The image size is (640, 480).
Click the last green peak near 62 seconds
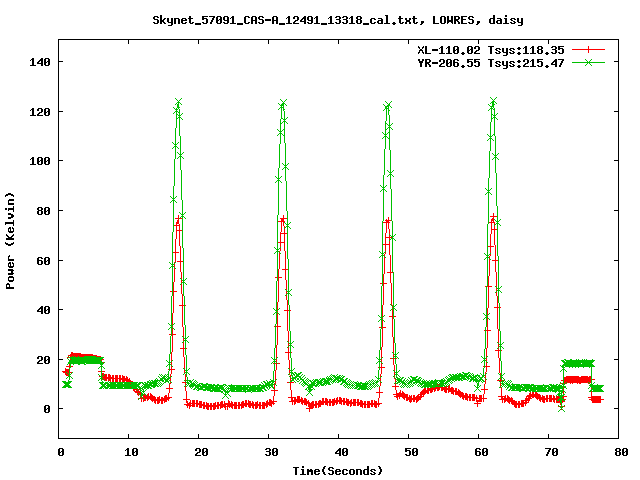pyautogui.click(x=493, y=101)
